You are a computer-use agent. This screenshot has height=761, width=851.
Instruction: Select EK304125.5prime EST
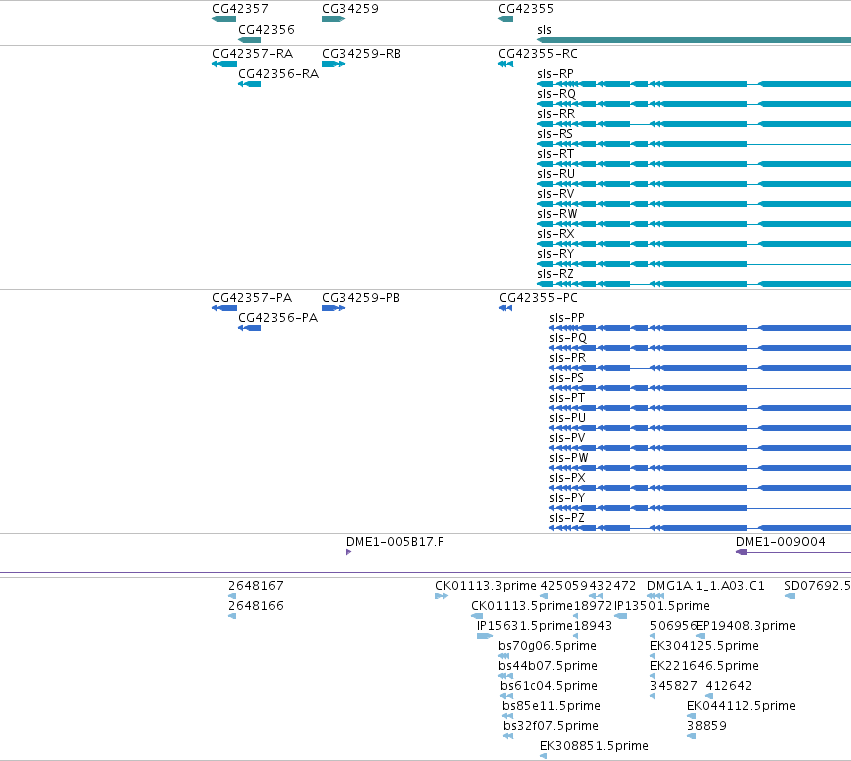click(x=652, y=656)
